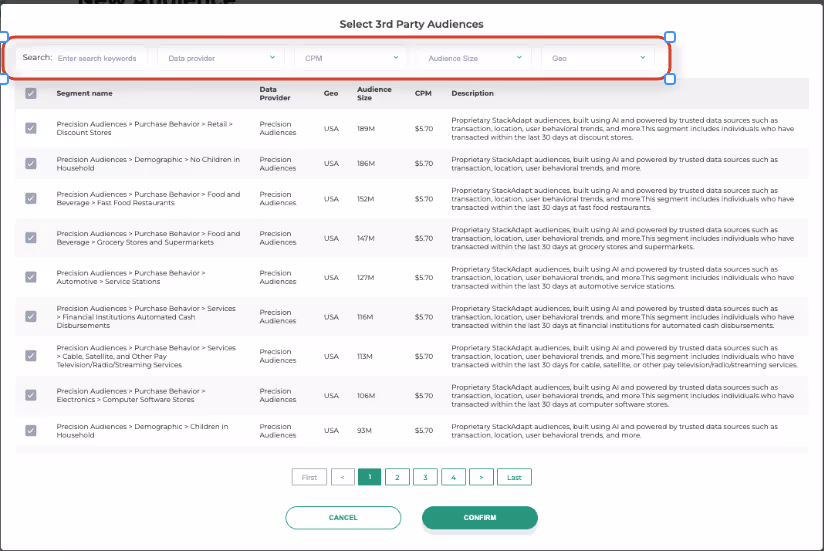
Task: Select current page 1 button
Action: tap(369, 477)
